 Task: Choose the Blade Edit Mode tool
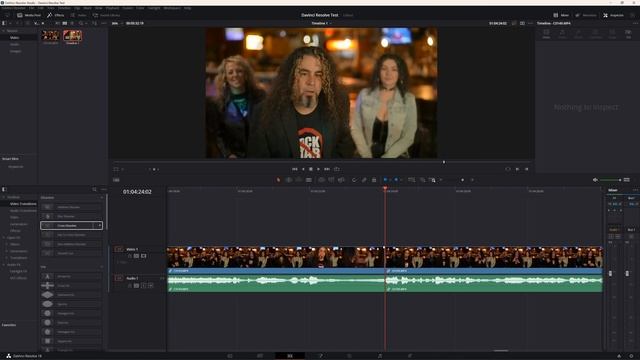click(x=309, y=180)
